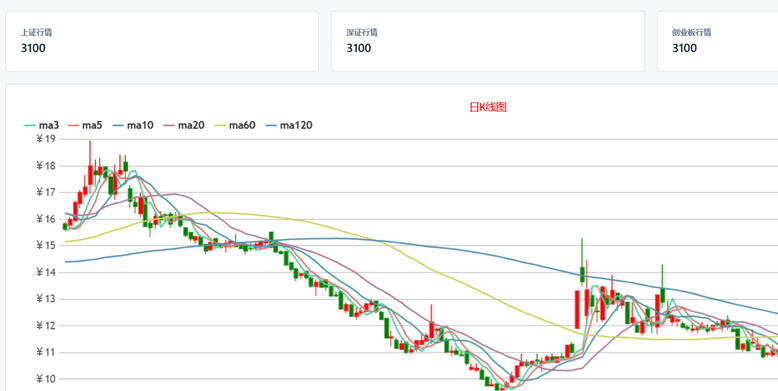Image resolution: width=778 pixels, height=391 pixels.
Task: Toggle the ma120 legend series
Action: point(289,126)
